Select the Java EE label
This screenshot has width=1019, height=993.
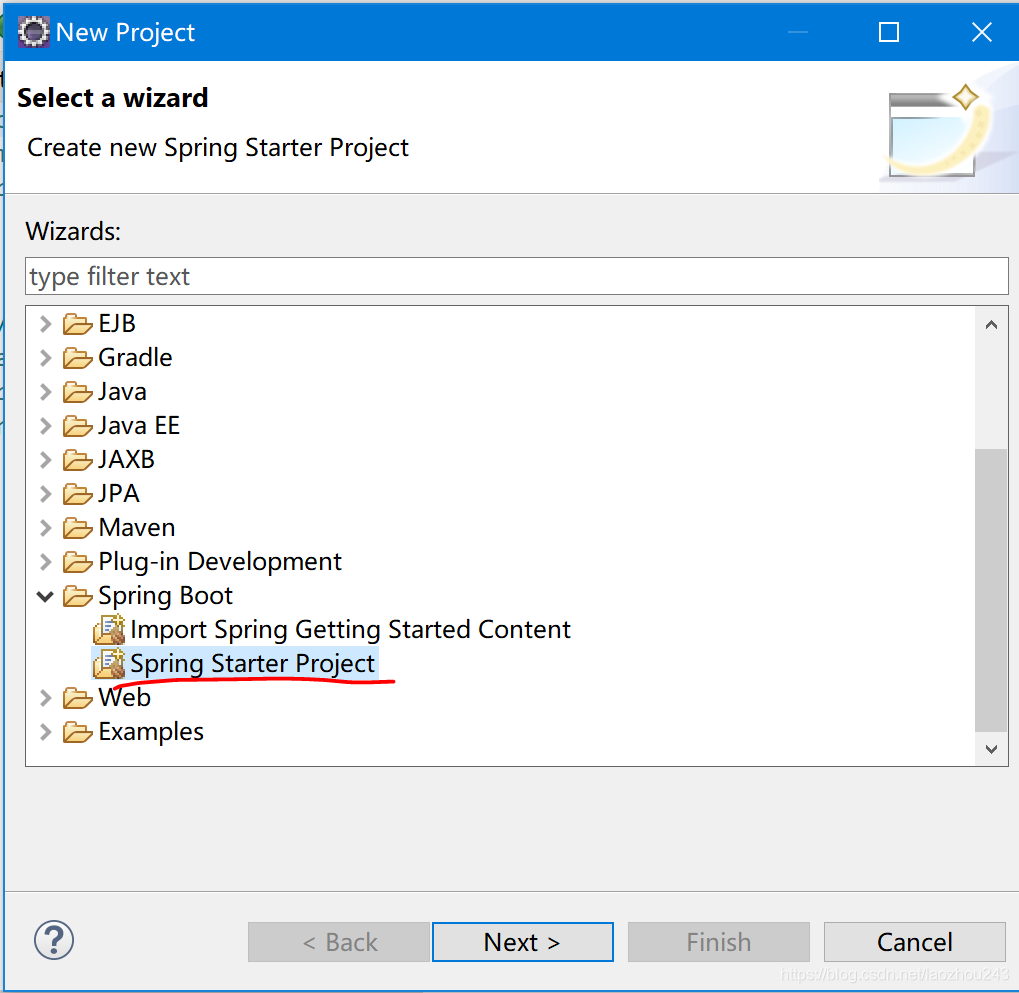[x=139, y=426]
